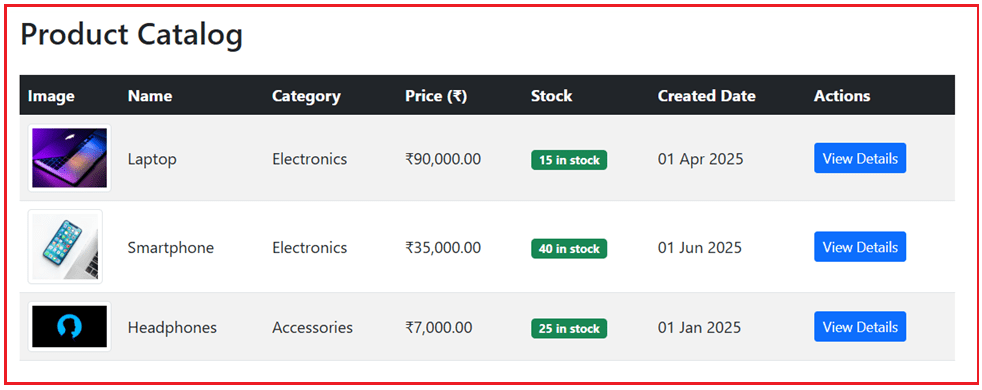Click the Laptop product thumbnail image

tap(70, 158)
